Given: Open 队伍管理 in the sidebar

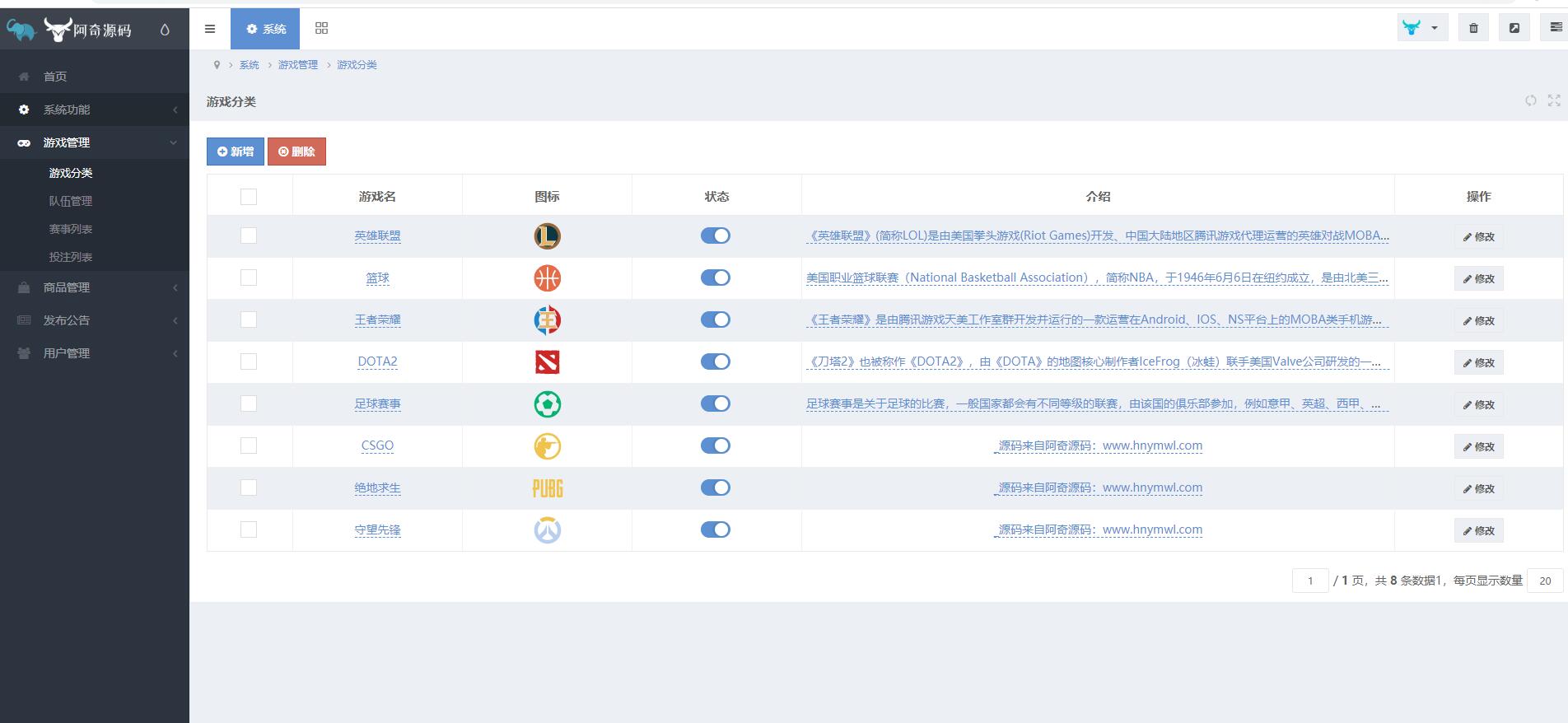Looking at the screenshot, I should click(71, 201).
